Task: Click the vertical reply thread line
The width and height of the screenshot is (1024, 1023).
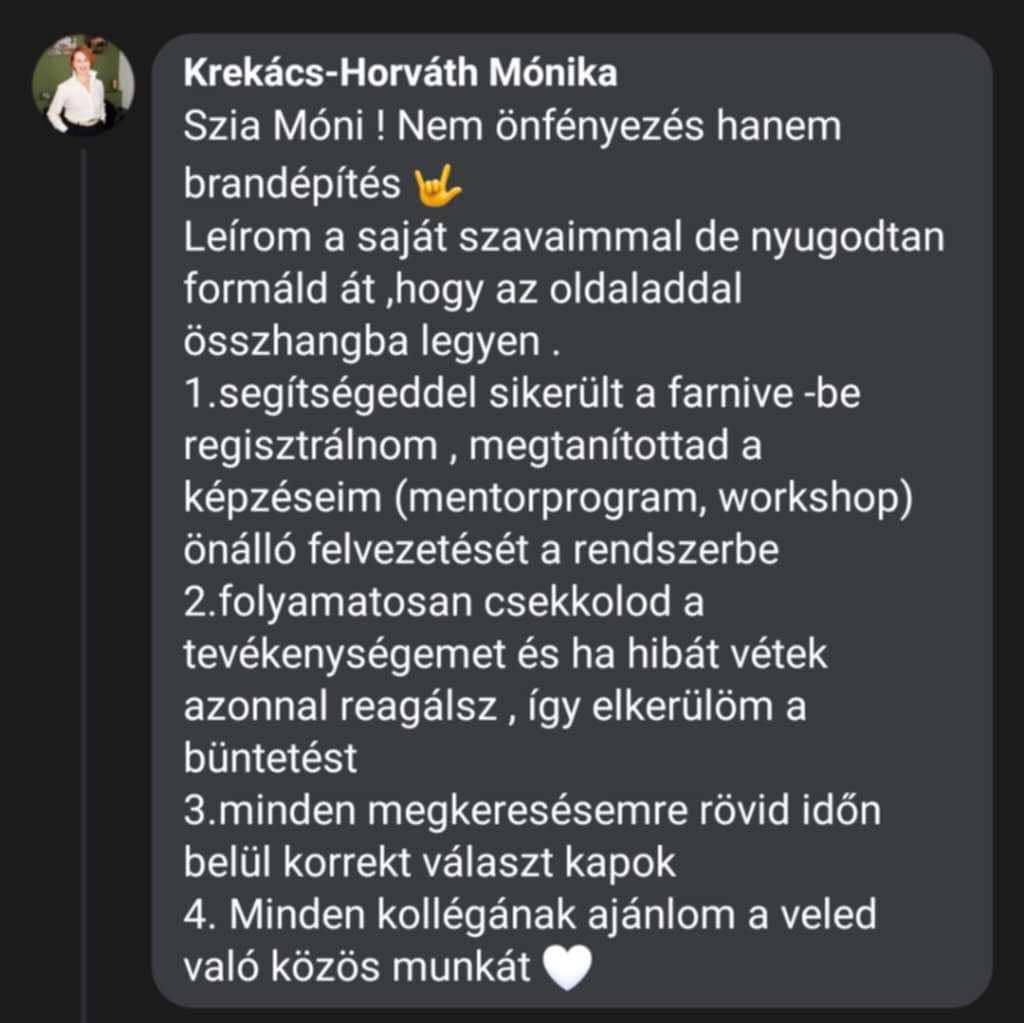Action: pos(84,585)
